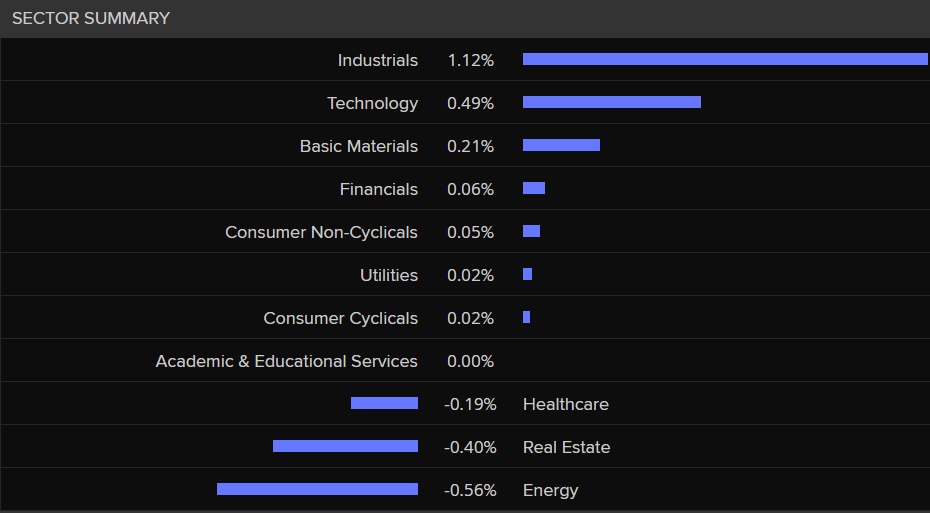The image size is (930, 513).
Task: Click the Energy -0.56% value
Action: pos(470,490)
